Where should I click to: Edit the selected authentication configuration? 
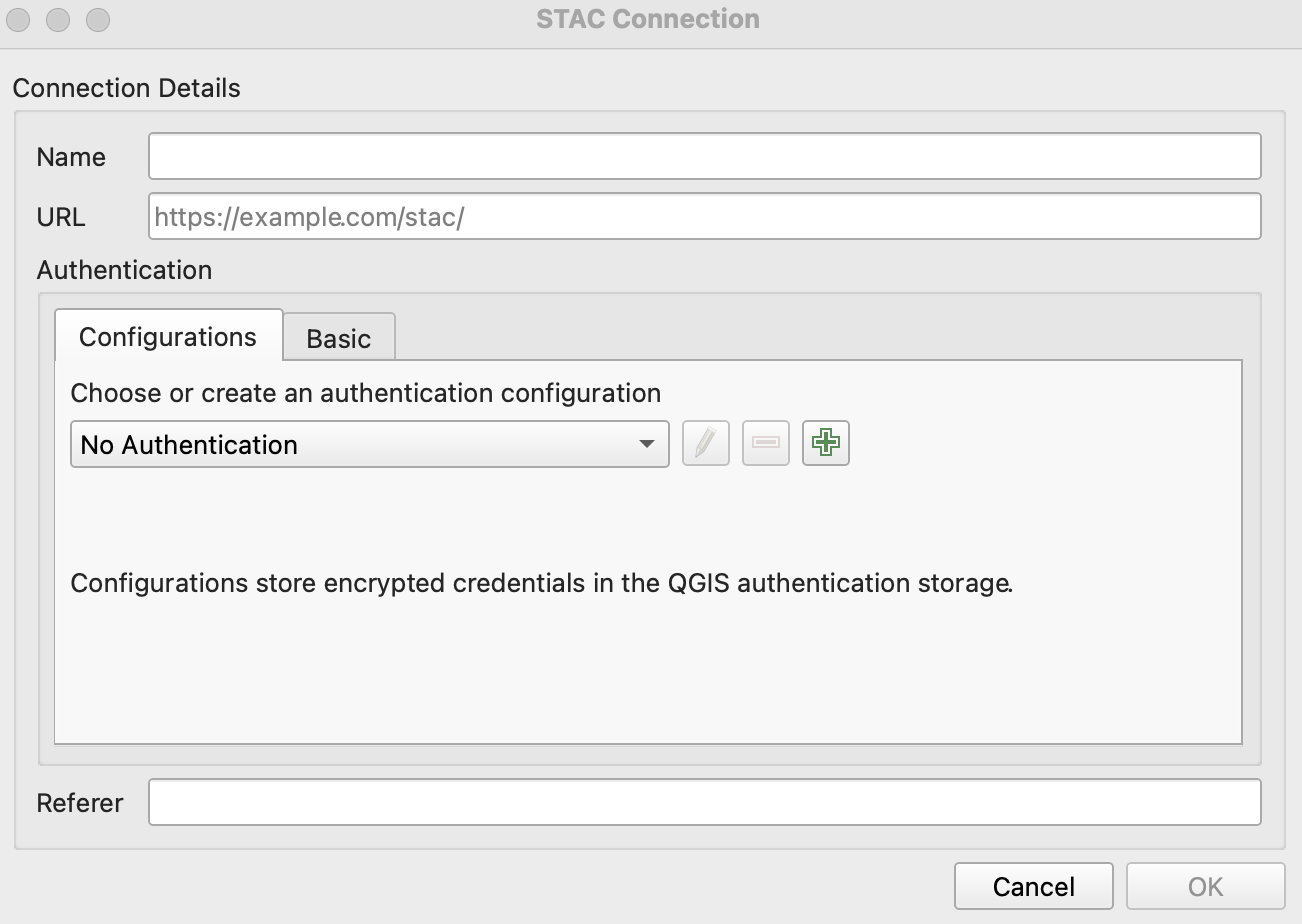coord(706,443)
